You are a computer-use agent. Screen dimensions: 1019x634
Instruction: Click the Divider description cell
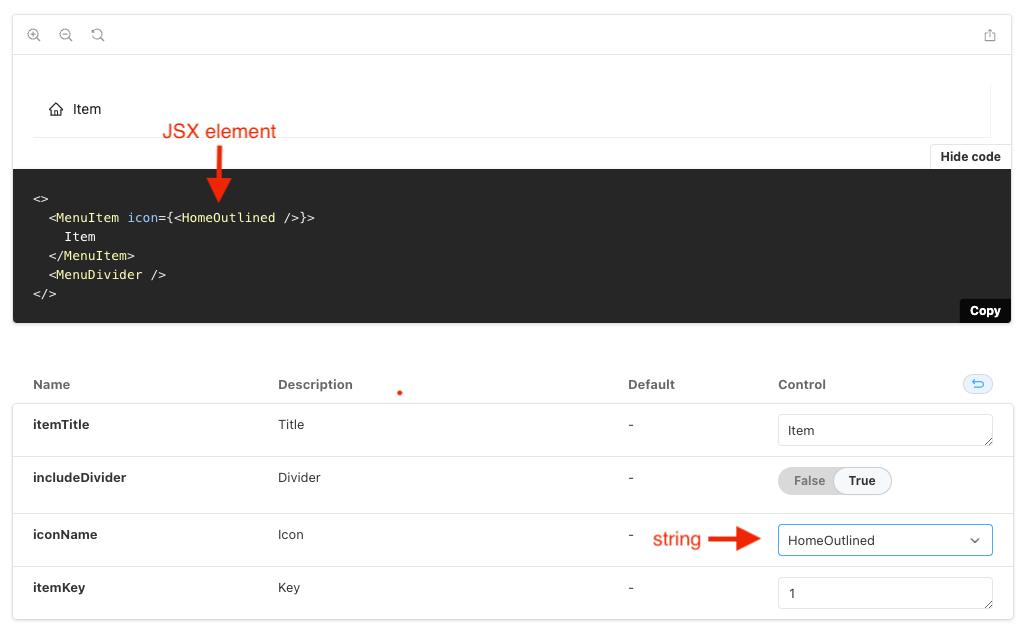coord(299,477)
